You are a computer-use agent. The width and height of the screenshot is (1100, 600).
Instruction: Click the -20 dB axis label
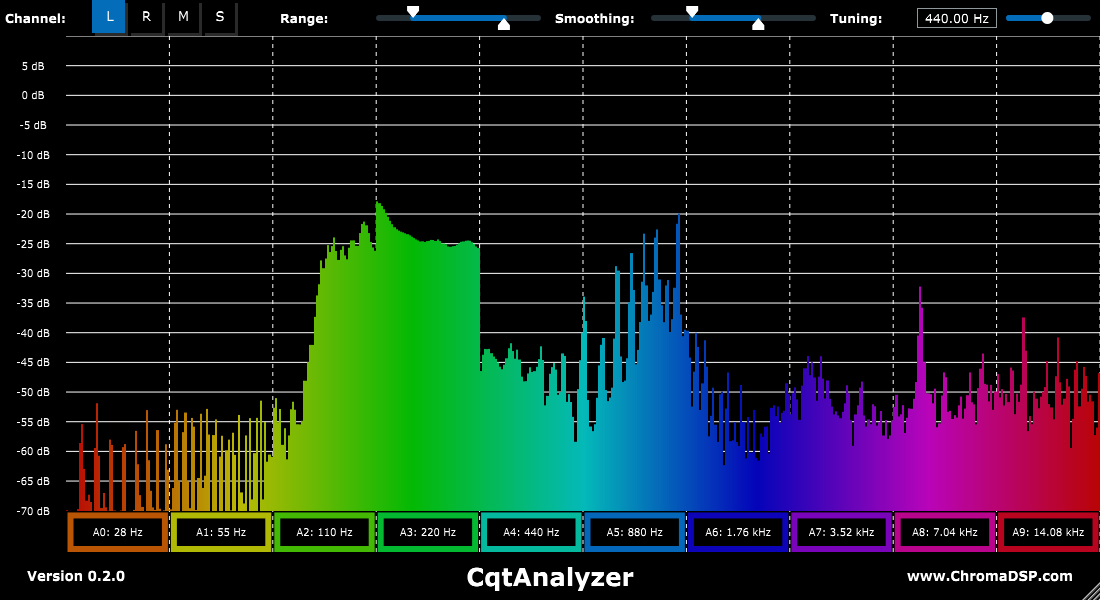33,214
